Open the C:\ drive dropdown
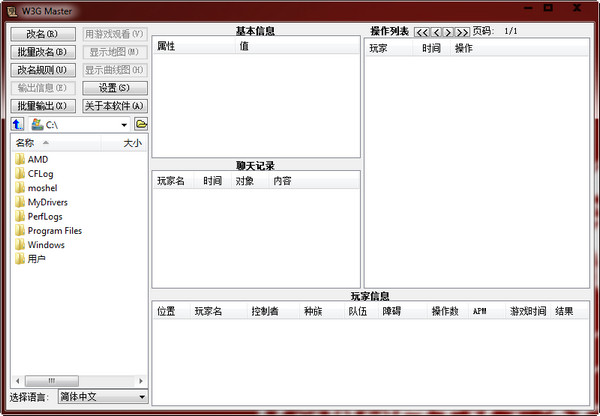Screen dimensions: 600x416 124,124
